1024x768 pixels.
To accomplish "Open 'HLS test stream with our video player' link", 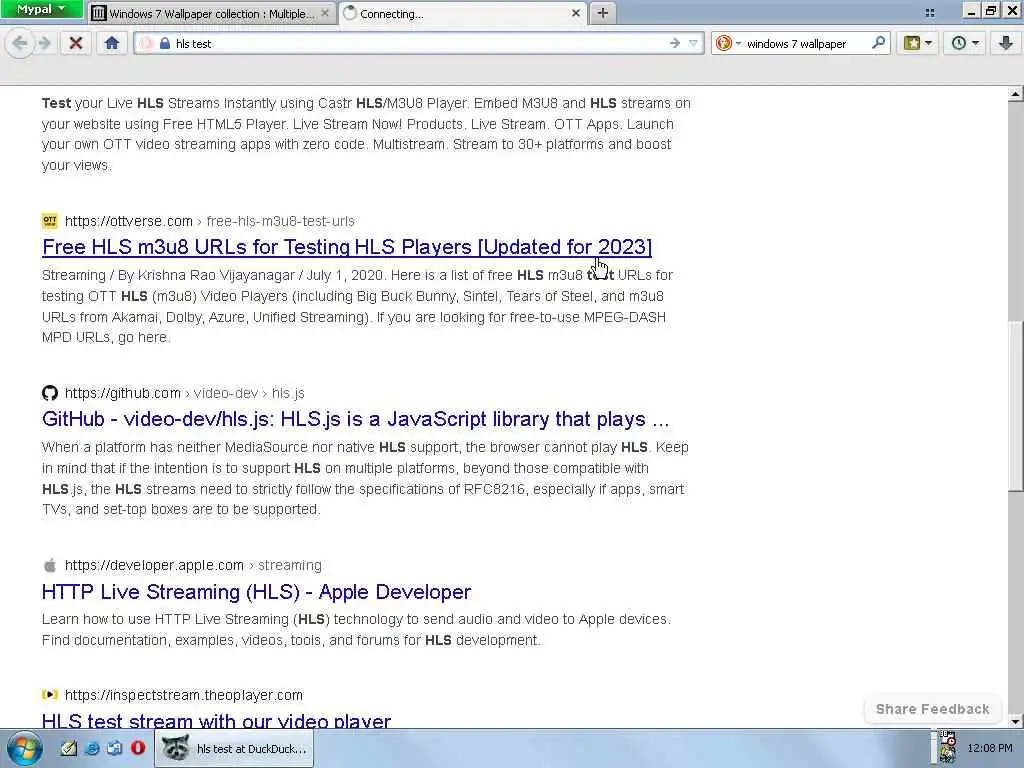I will 216,720.
